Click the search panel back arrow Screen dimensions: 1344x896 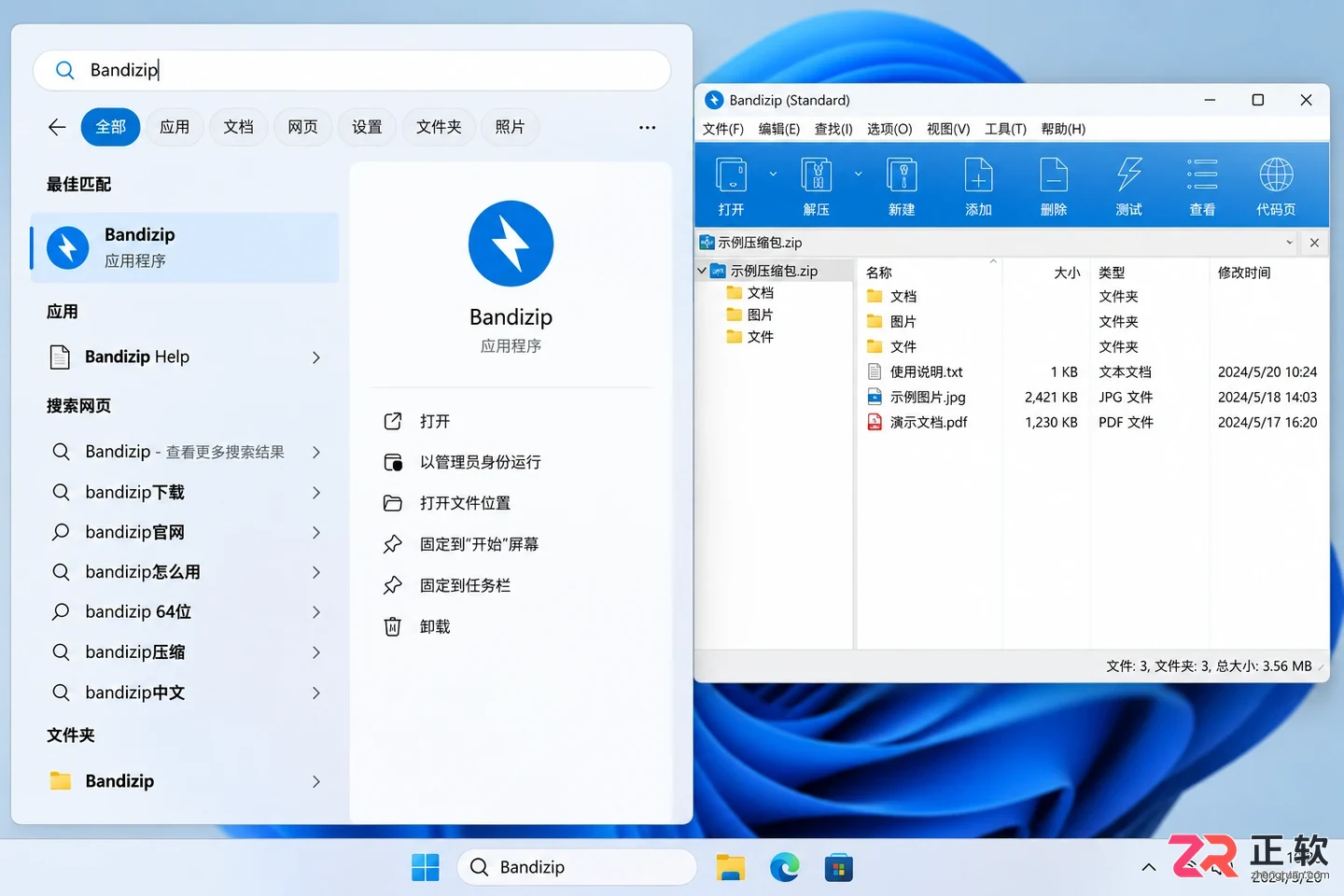(57, 127)
